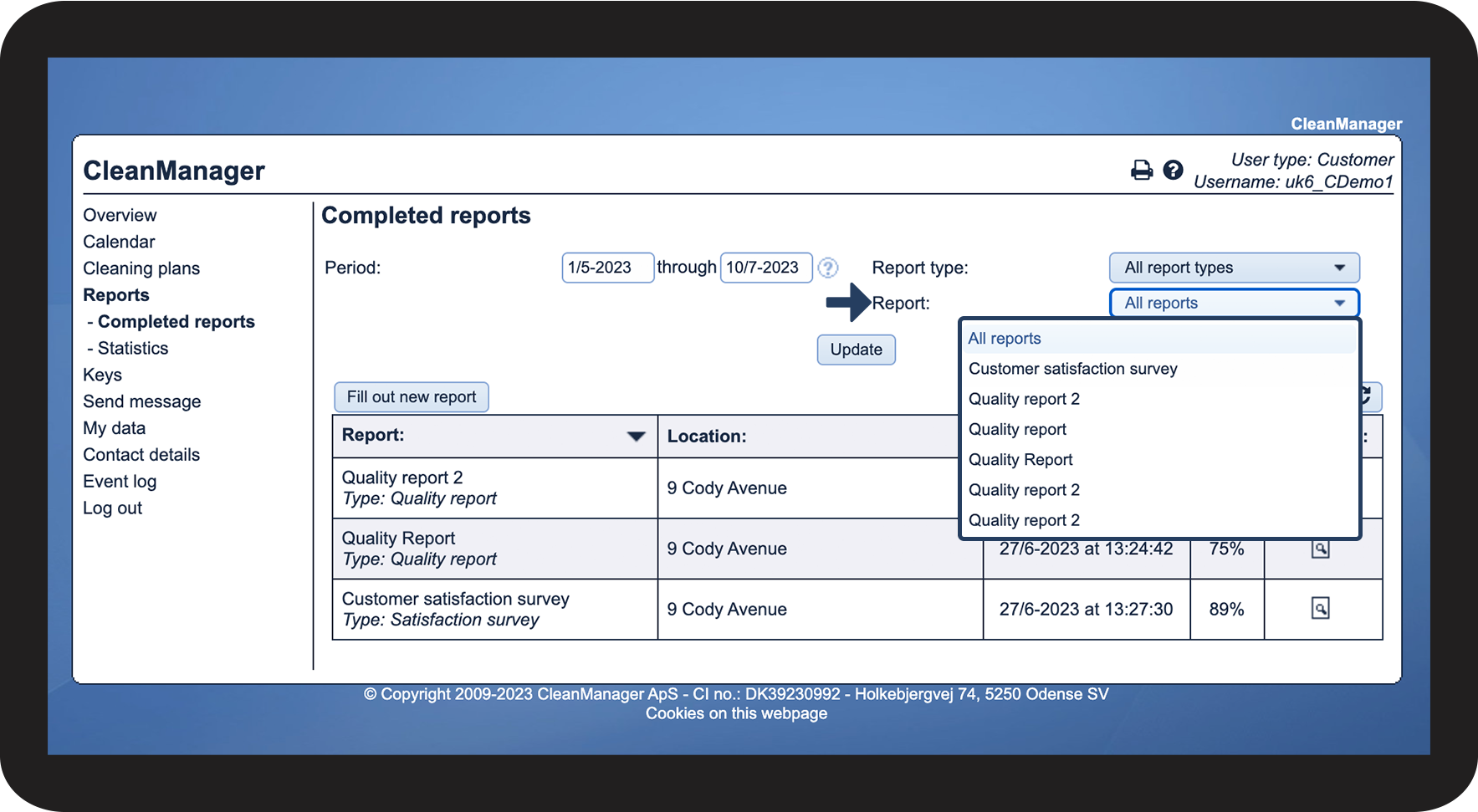The height and width of the screenshot is (812, 1478).
Task: Collapse the All reports dropdown
Action: (1234, 303)
